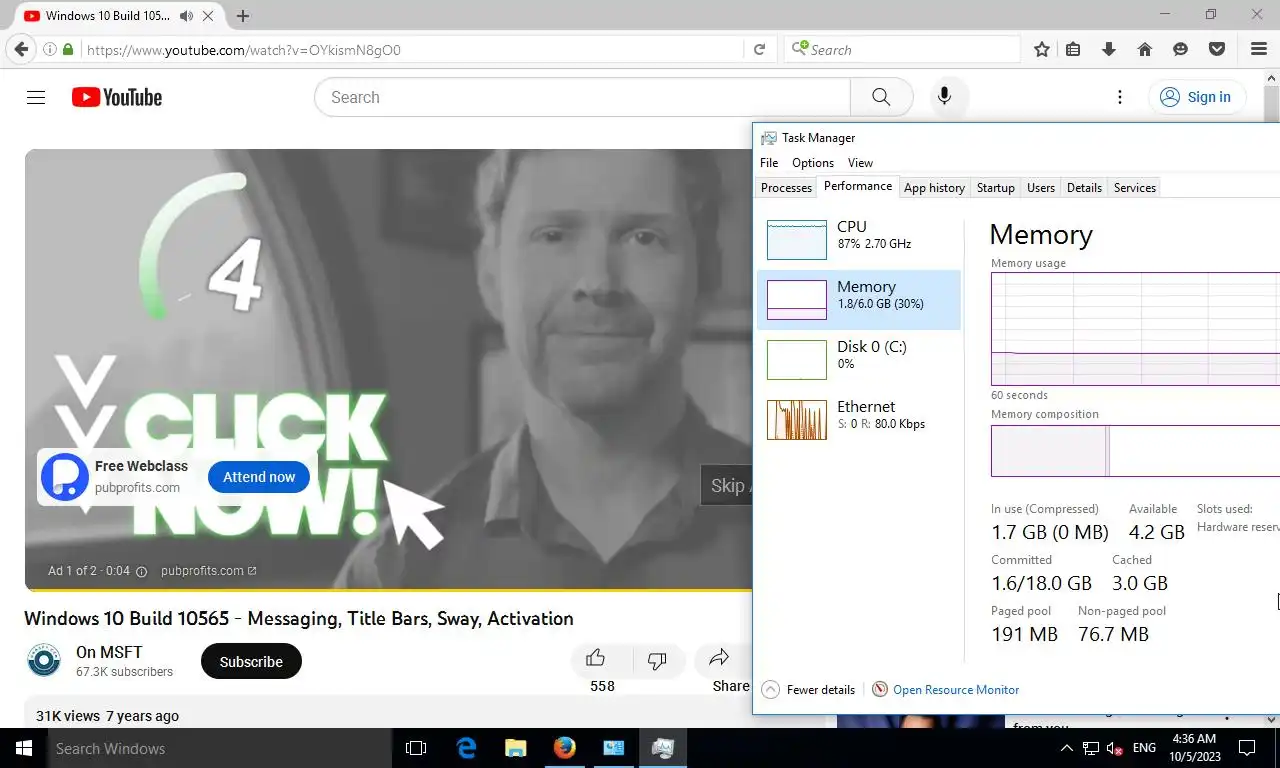Select CPU in the performance list

[x=859, y=239]
